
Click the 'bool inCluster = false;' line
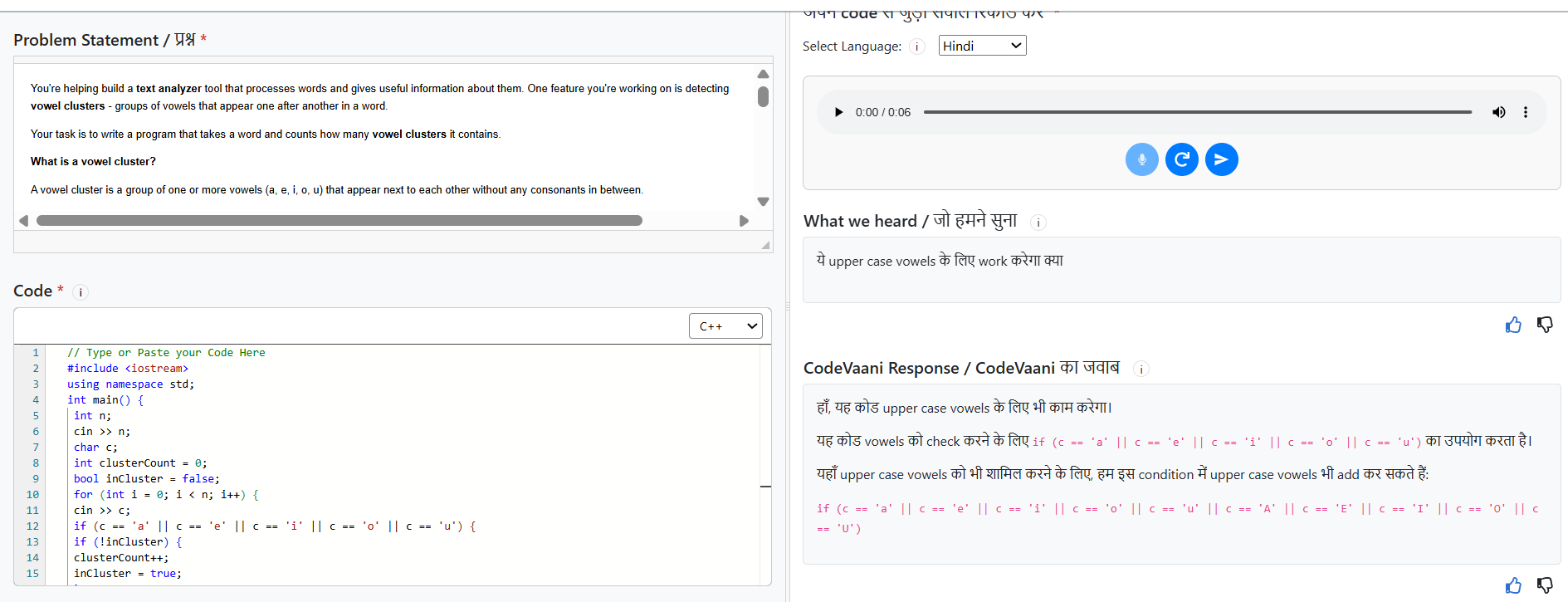[147, 479]
